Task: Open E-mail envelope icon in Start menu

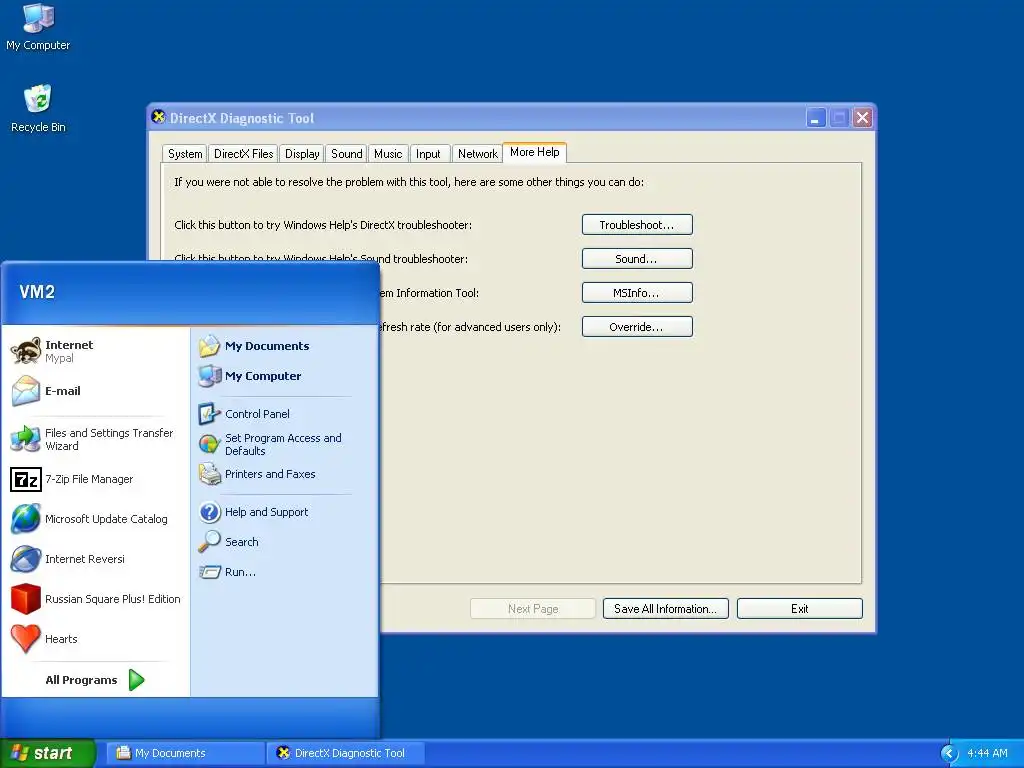Action: [26, 391]
